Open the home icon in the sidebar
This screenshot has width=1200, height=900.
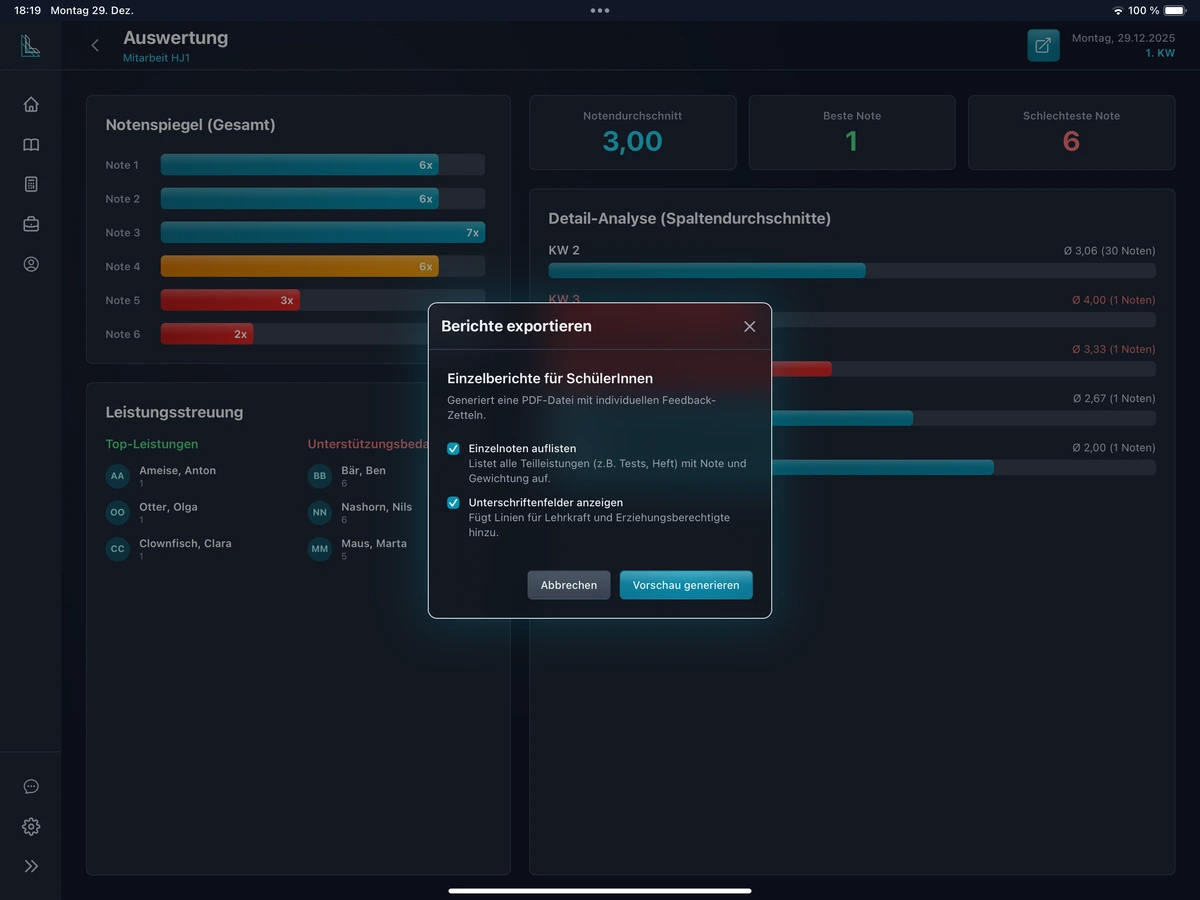pyautogui.click(x=31, y=105)
